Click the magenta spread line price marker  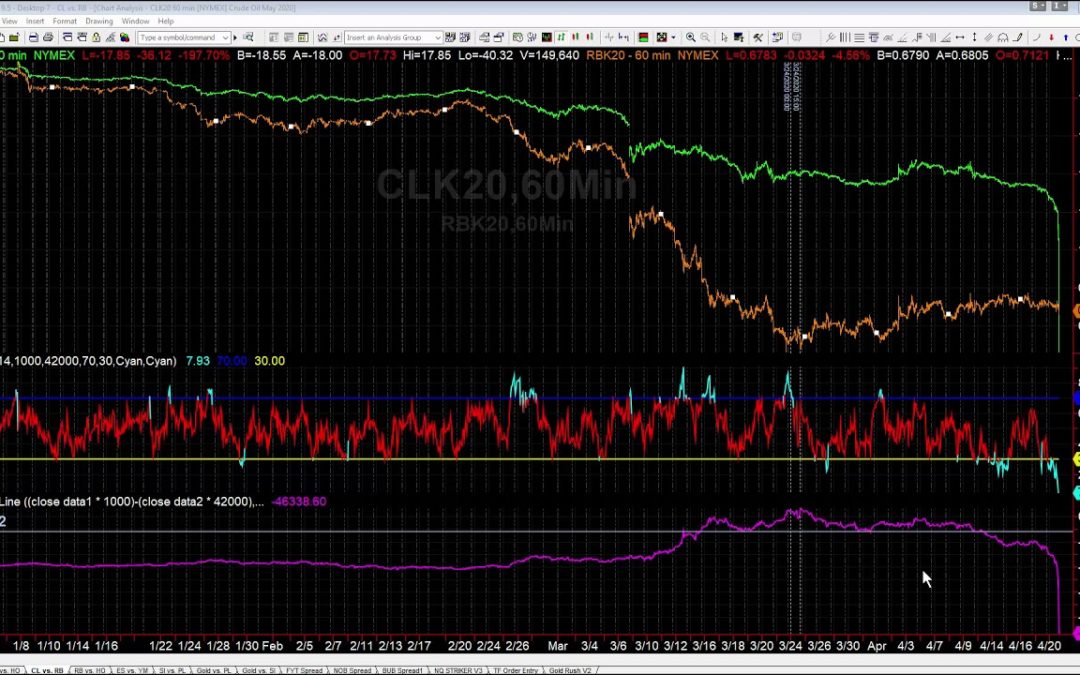(x=1076, y=632)
